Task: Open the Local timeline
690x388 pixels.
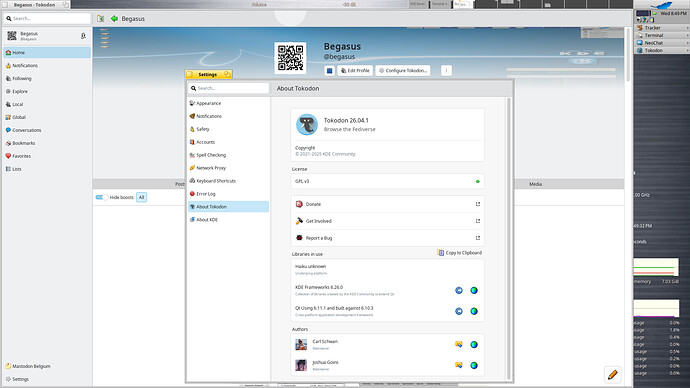Action: pos(47,104)
